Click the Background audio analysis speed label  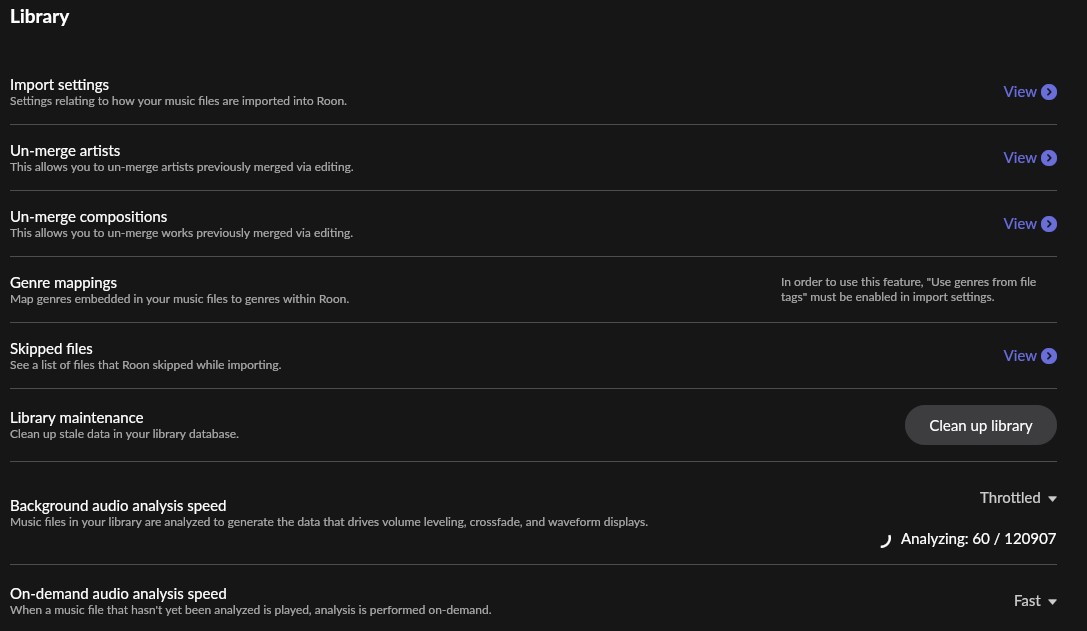pos(118,506)
